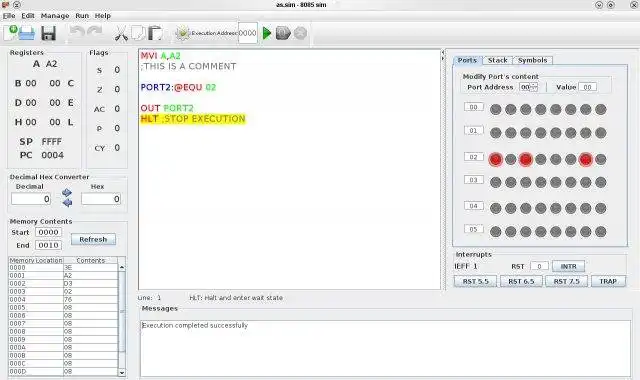640x380 pixels.
Task: Click the Refresh memory button
Action: (x=93, y=239)
